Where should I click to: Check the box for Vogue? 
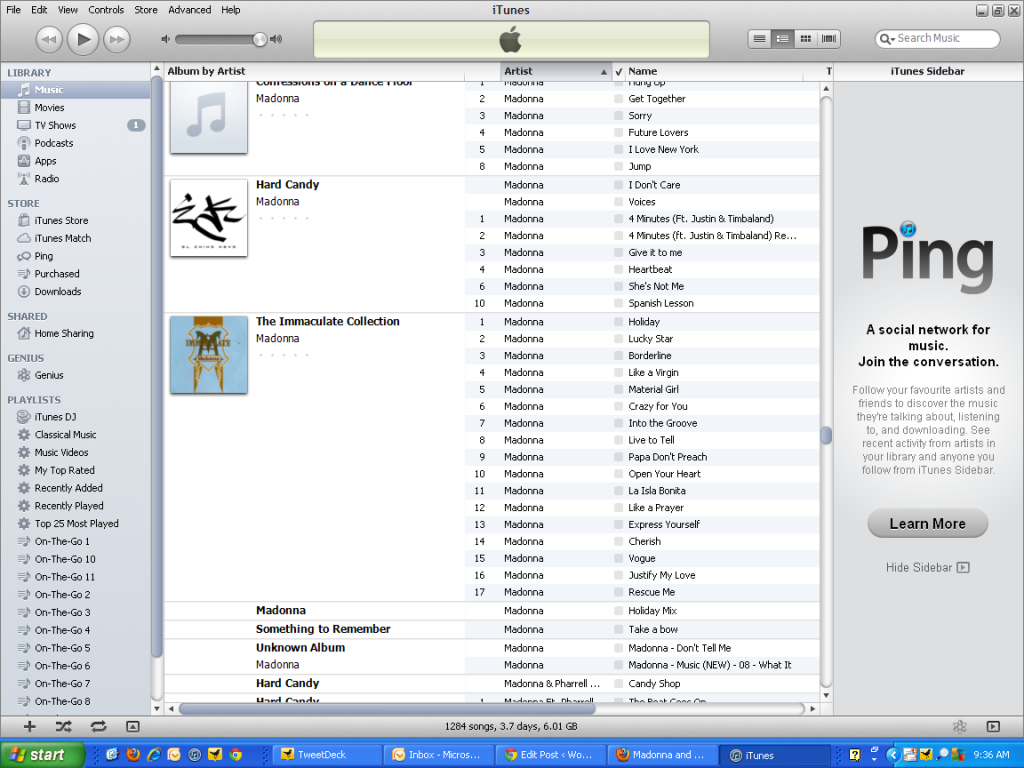pyautogui.click(x=618, y=558)
